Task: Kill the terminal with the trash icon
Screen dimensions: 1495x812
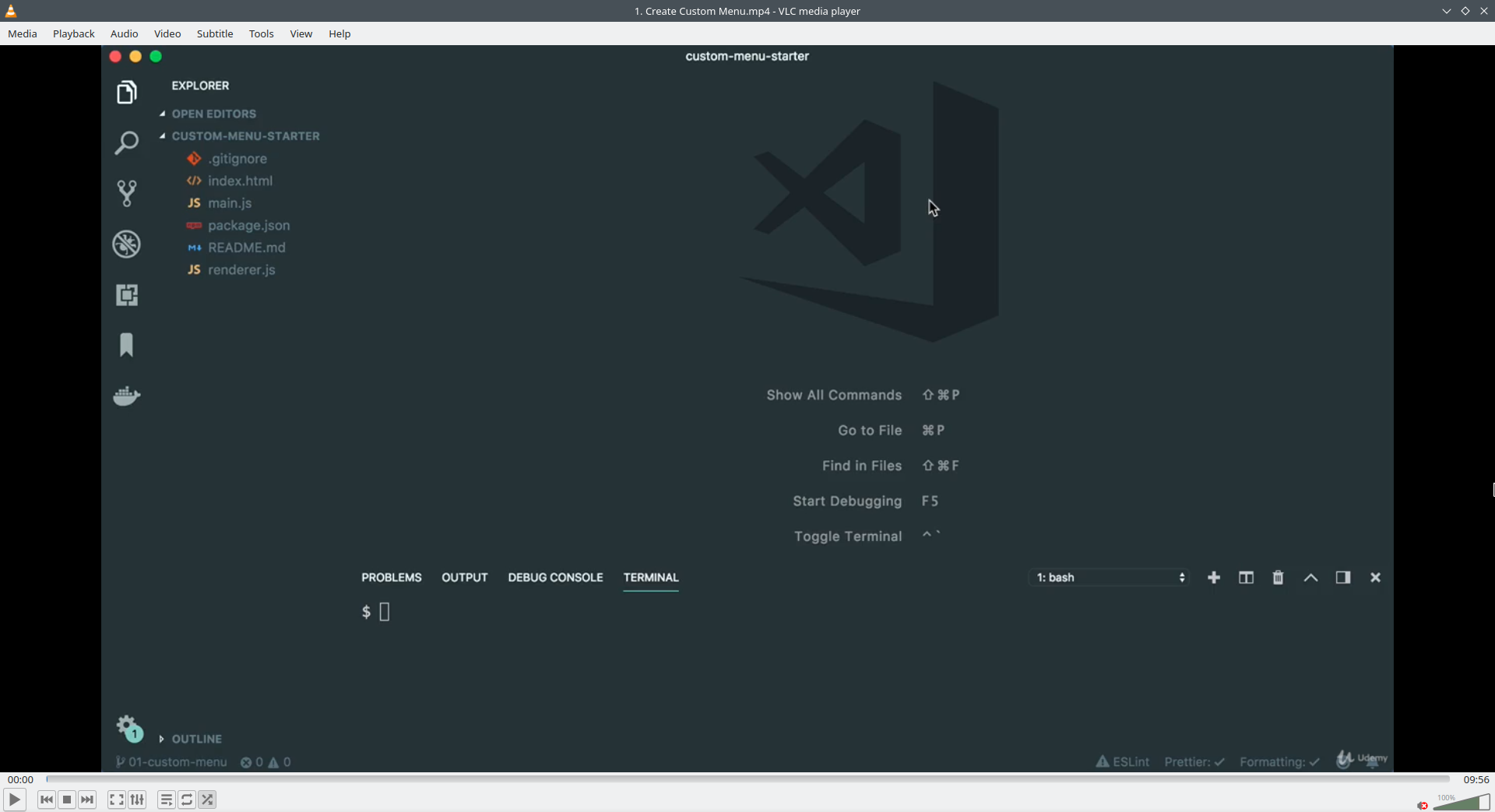Action: coord(1278,578)
